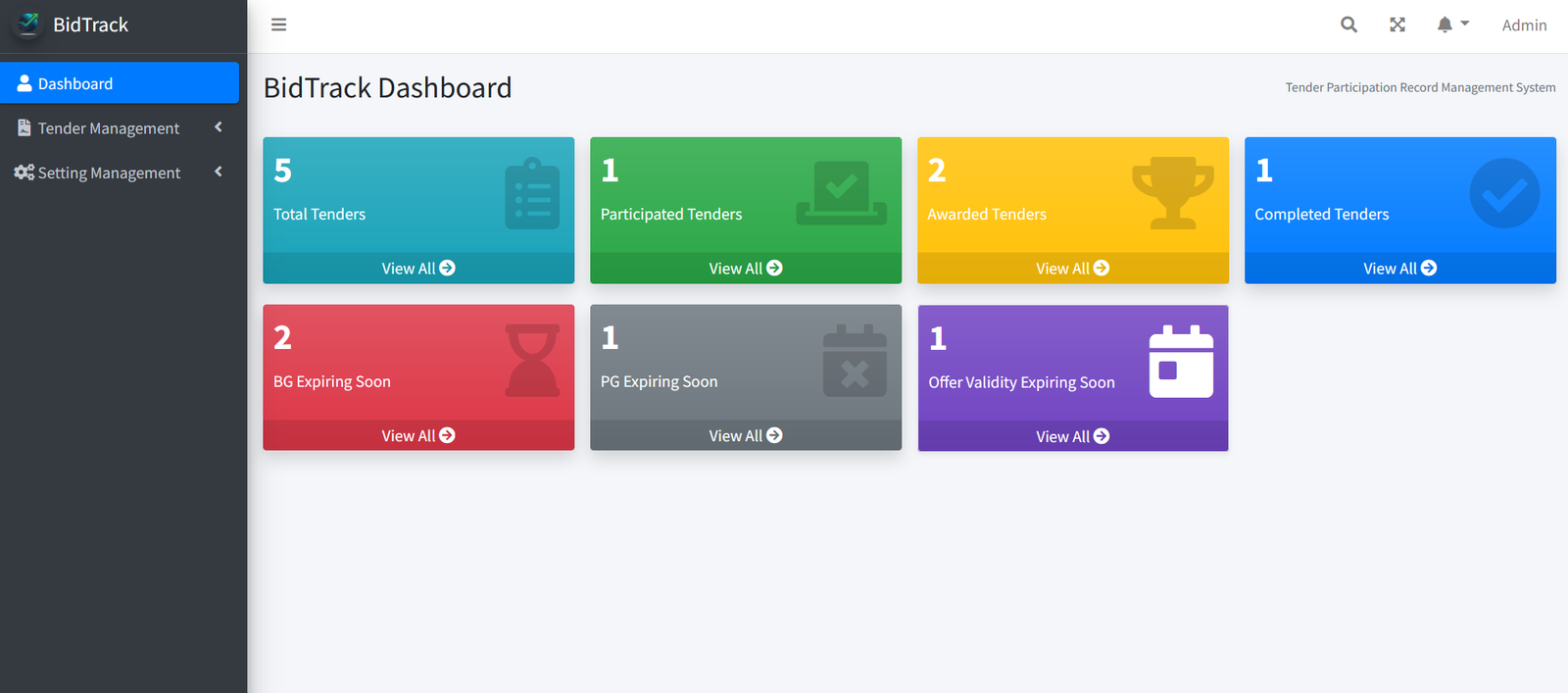Click the hourglass icon on BG Expiring Soon
This screenshot has width=1568, height=693.
(532, 361)
